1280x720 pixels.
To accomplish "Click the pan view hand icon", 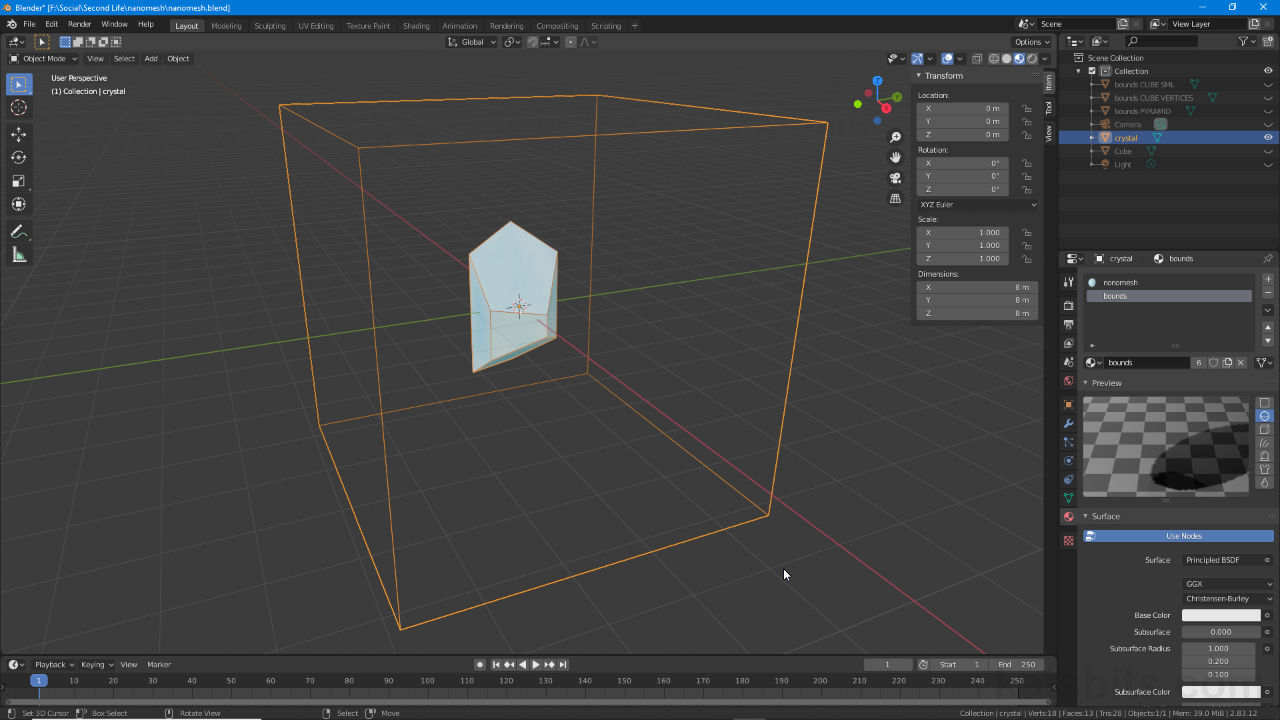I will (x=895, y=157).
